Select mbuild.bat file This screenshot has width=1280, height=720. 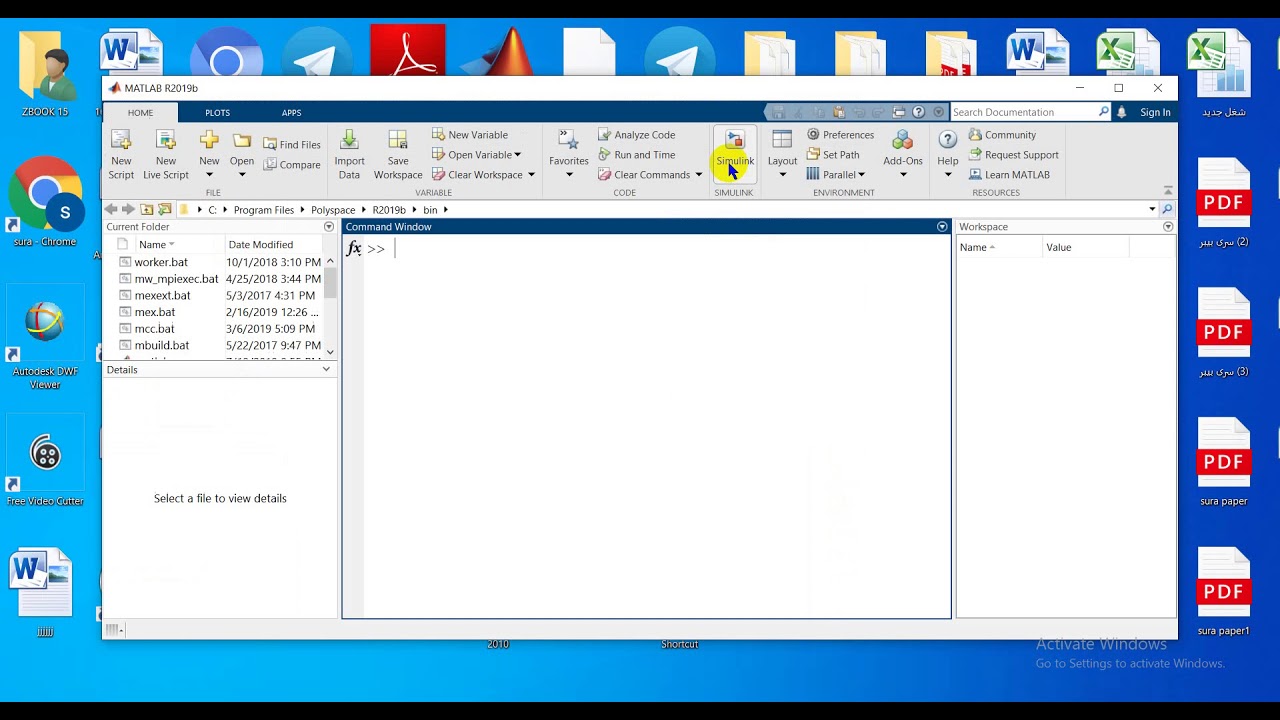tap(161, 346)
